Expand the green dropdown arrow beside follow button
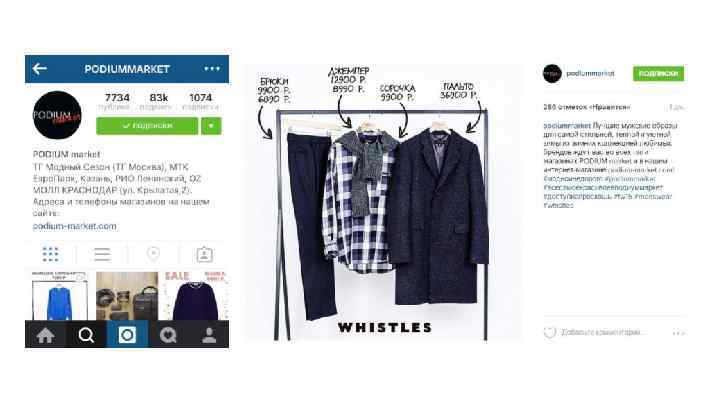The image size is (720, 405). coord(211,126)
